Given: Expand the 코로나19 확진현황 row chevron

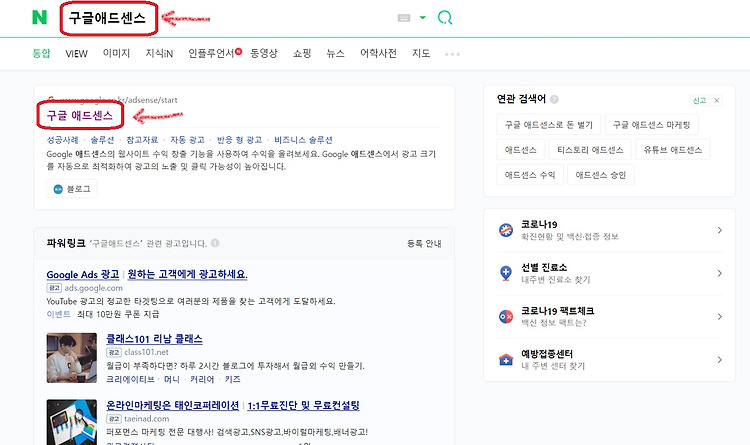Looking at the screenshot, I should point(720,230).
